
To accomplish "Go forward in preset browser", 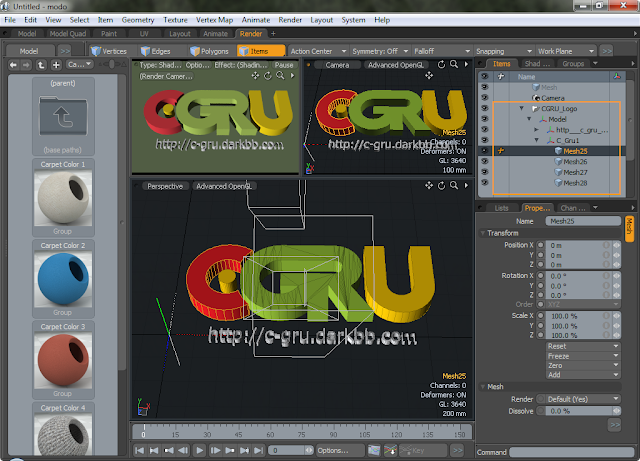I will (26, 65).
